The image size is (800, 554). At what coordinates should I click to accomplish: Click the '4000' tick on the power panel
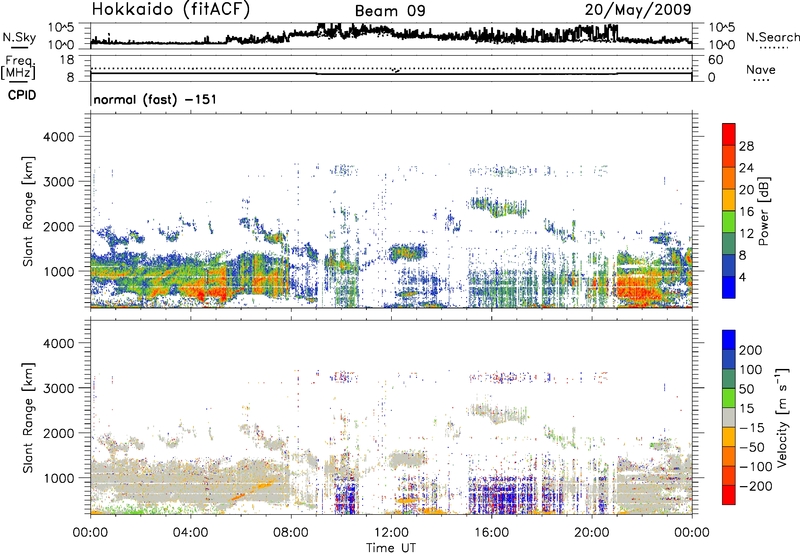click(x=58, y=137)
